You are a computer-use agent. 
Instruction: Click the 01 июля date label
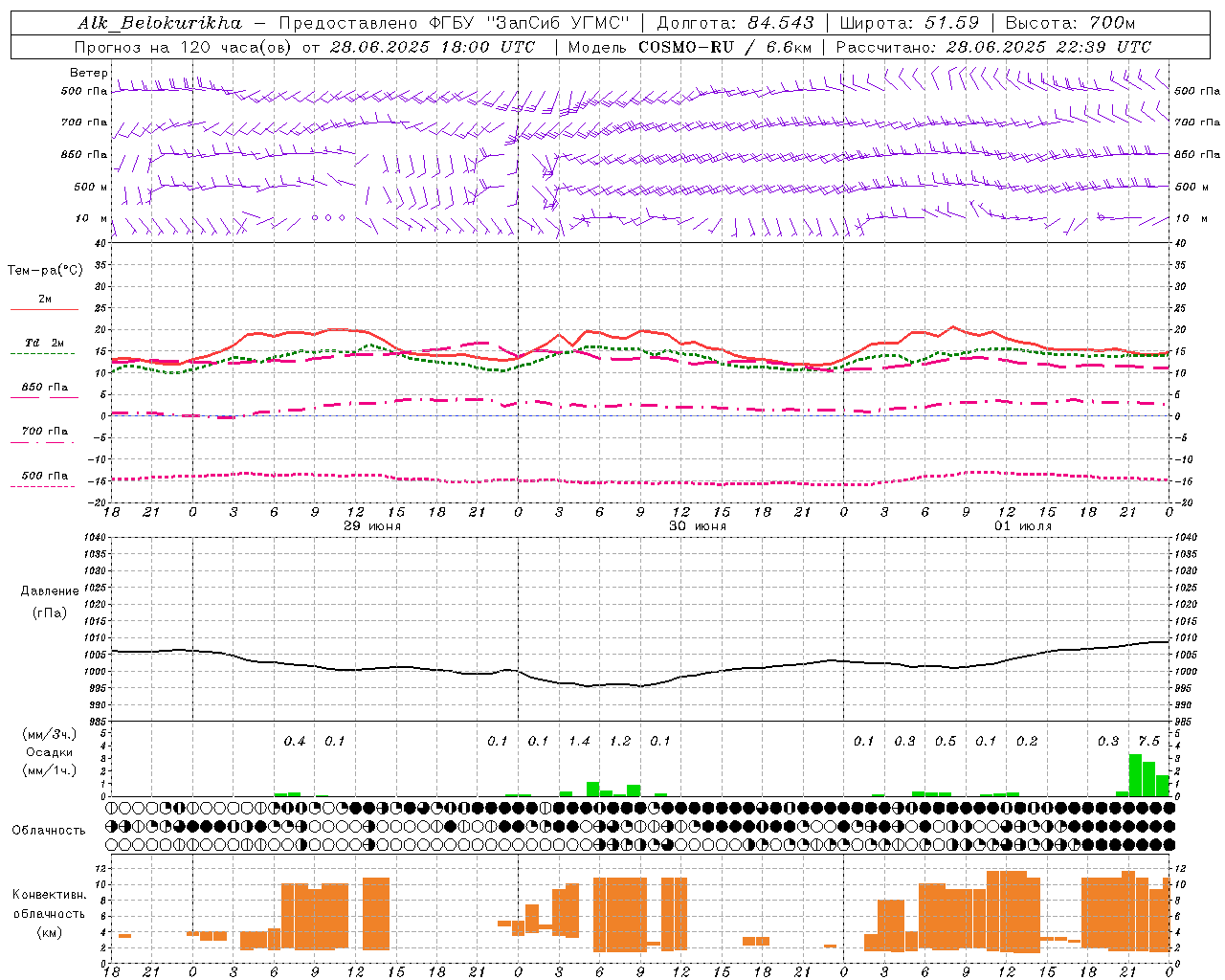click(1023, 526)
